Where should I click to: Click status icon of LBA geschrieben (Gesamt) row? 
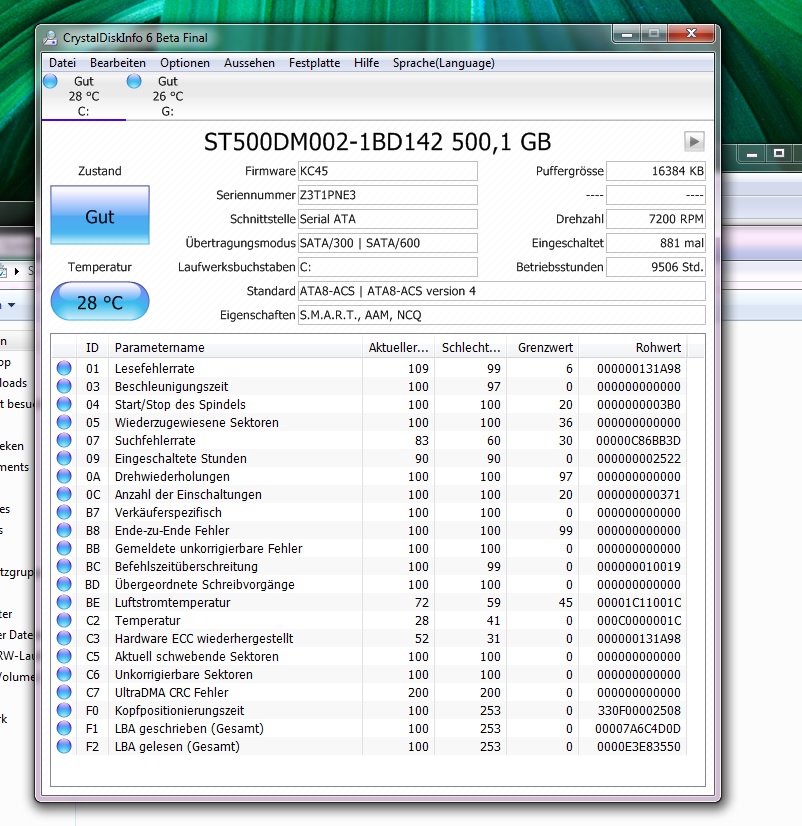[x=64, y=728]
